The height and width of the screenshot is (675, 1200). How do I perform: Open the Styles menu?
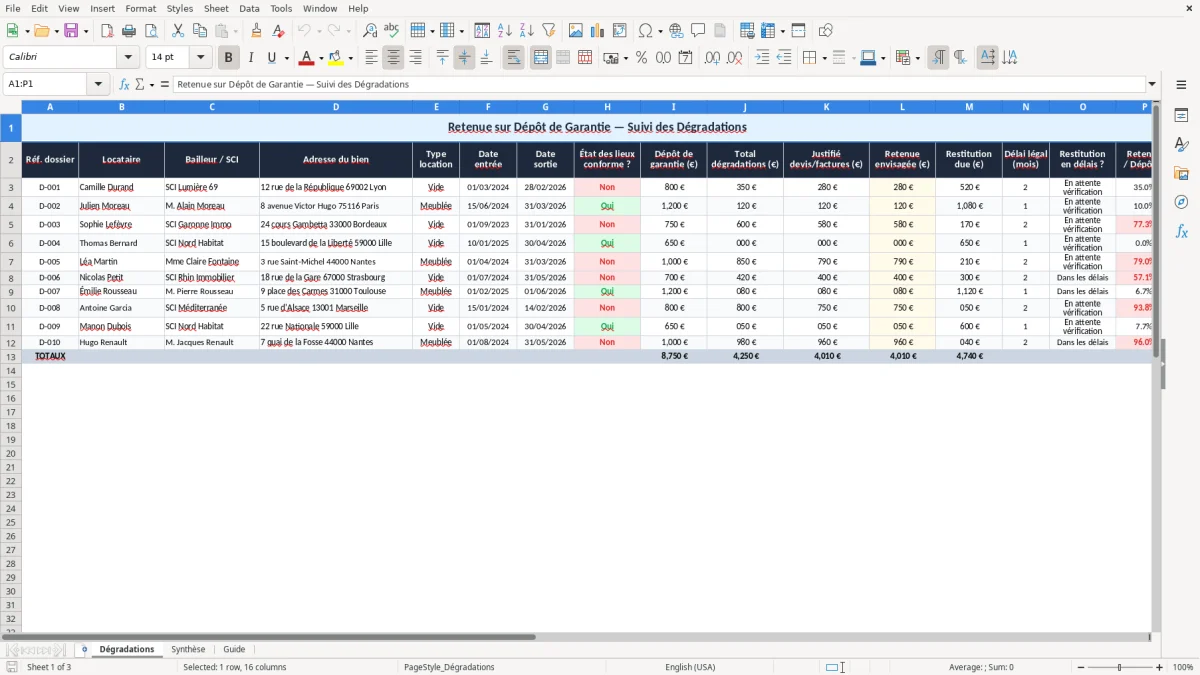pos(180,8)
